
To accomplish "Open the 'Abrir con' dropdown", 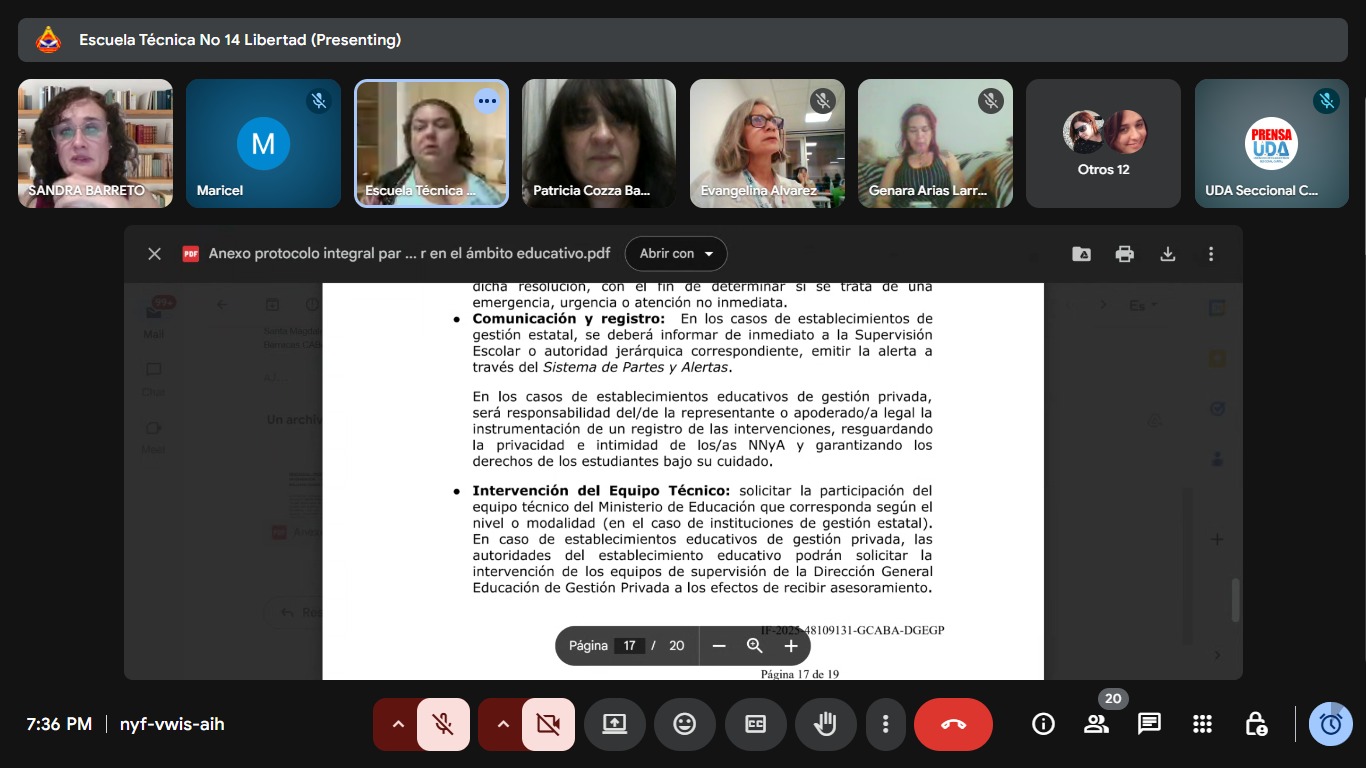I will coord(676,254).
